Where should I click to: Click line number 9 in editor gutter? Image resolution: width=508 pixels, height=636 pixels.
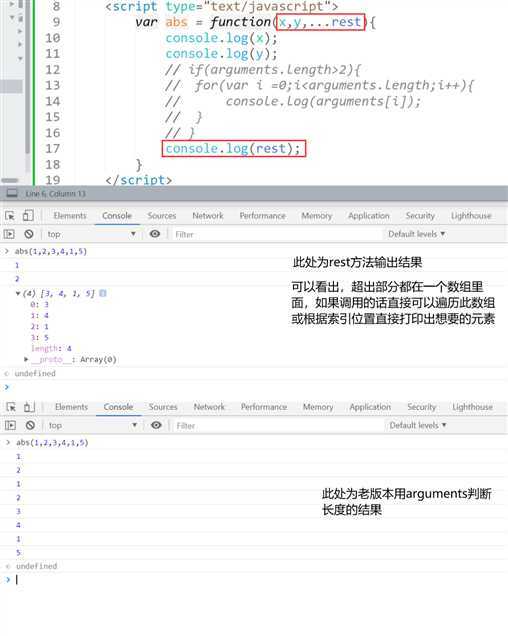pyautogui.click(x=56, y=22)
